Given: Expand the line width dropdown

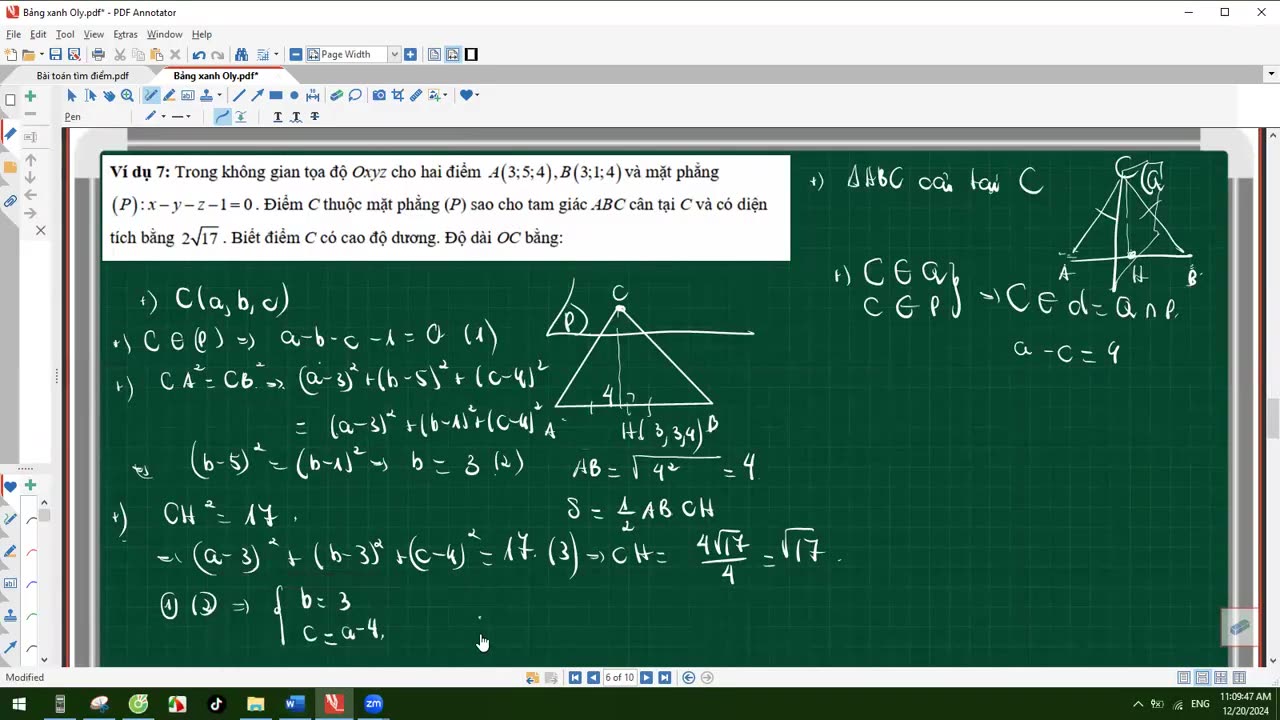Looking at the screenshot, I should 188,116.
